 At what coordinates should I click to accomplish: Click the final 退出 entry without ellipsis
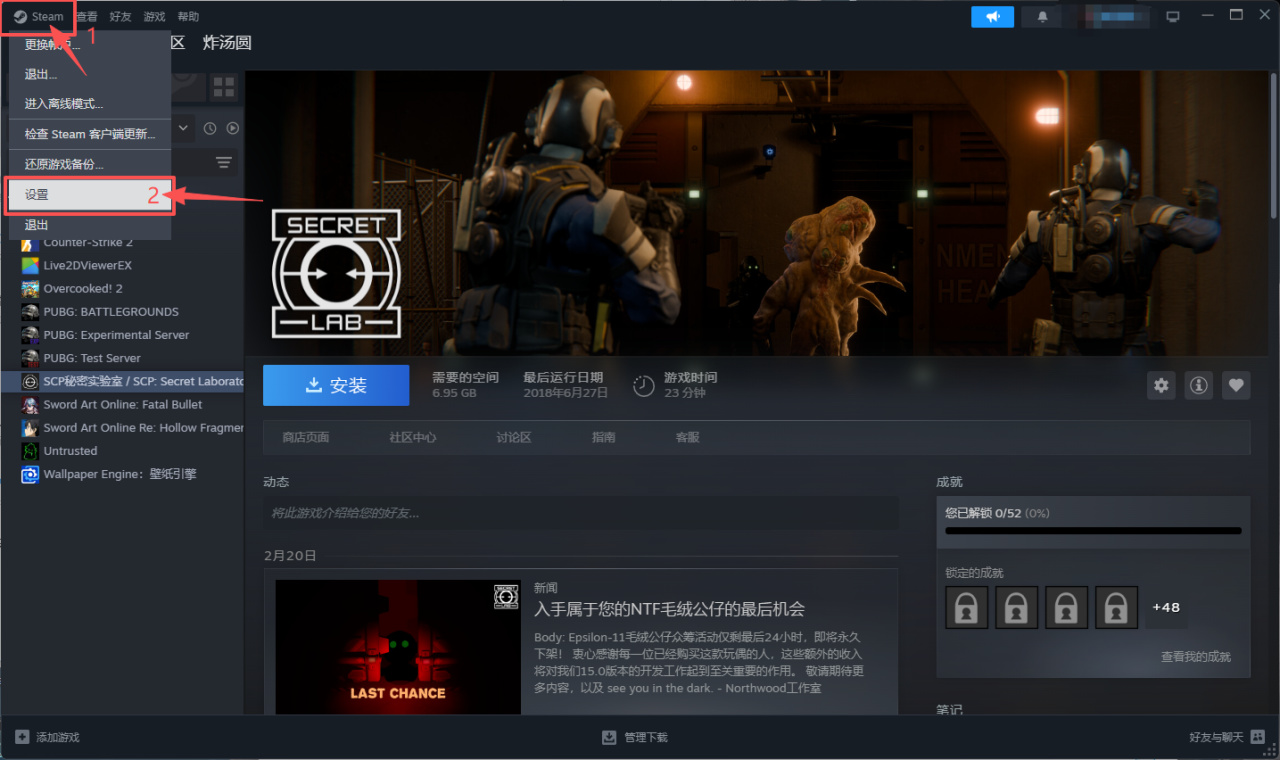[90, 225]
